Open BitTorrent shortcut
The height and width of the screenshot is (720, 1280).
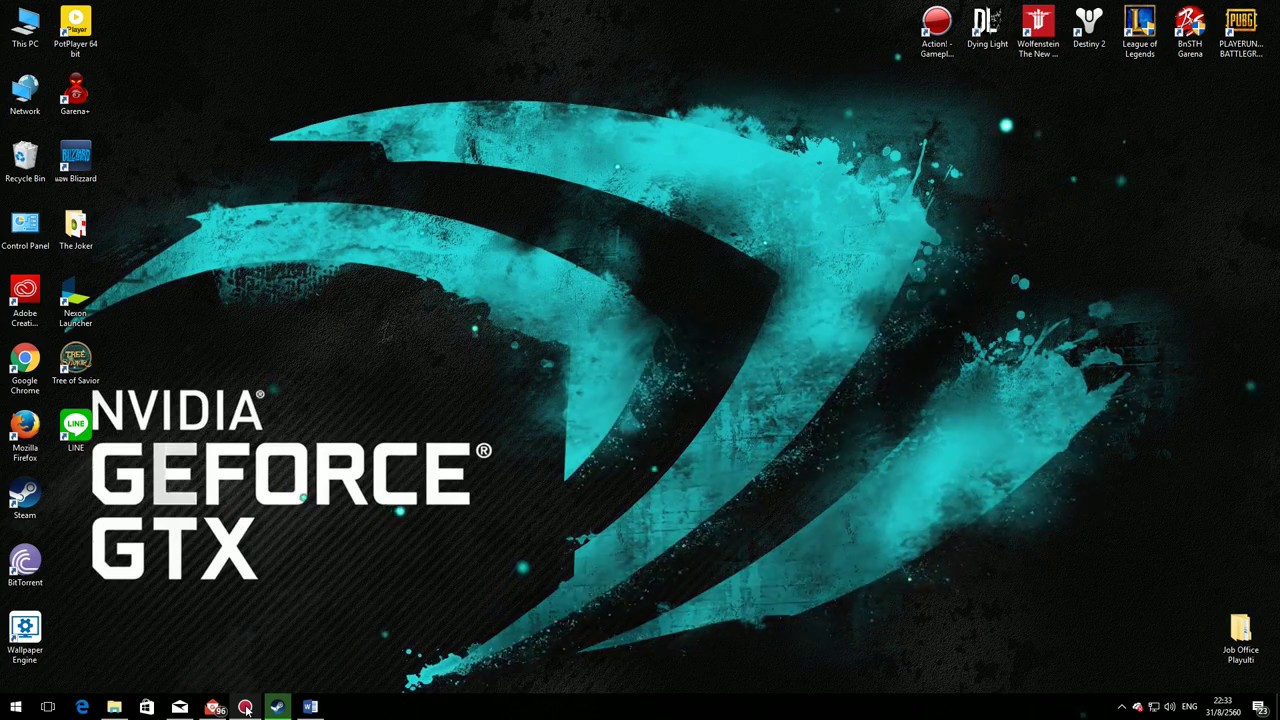[x=25, y=566]
